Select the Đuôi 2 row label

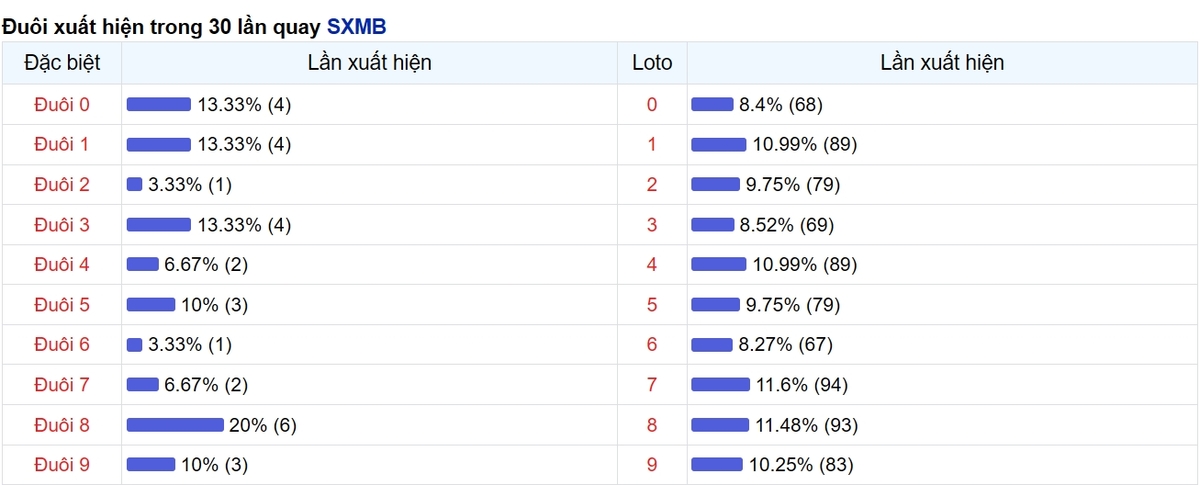coord(61,185)
